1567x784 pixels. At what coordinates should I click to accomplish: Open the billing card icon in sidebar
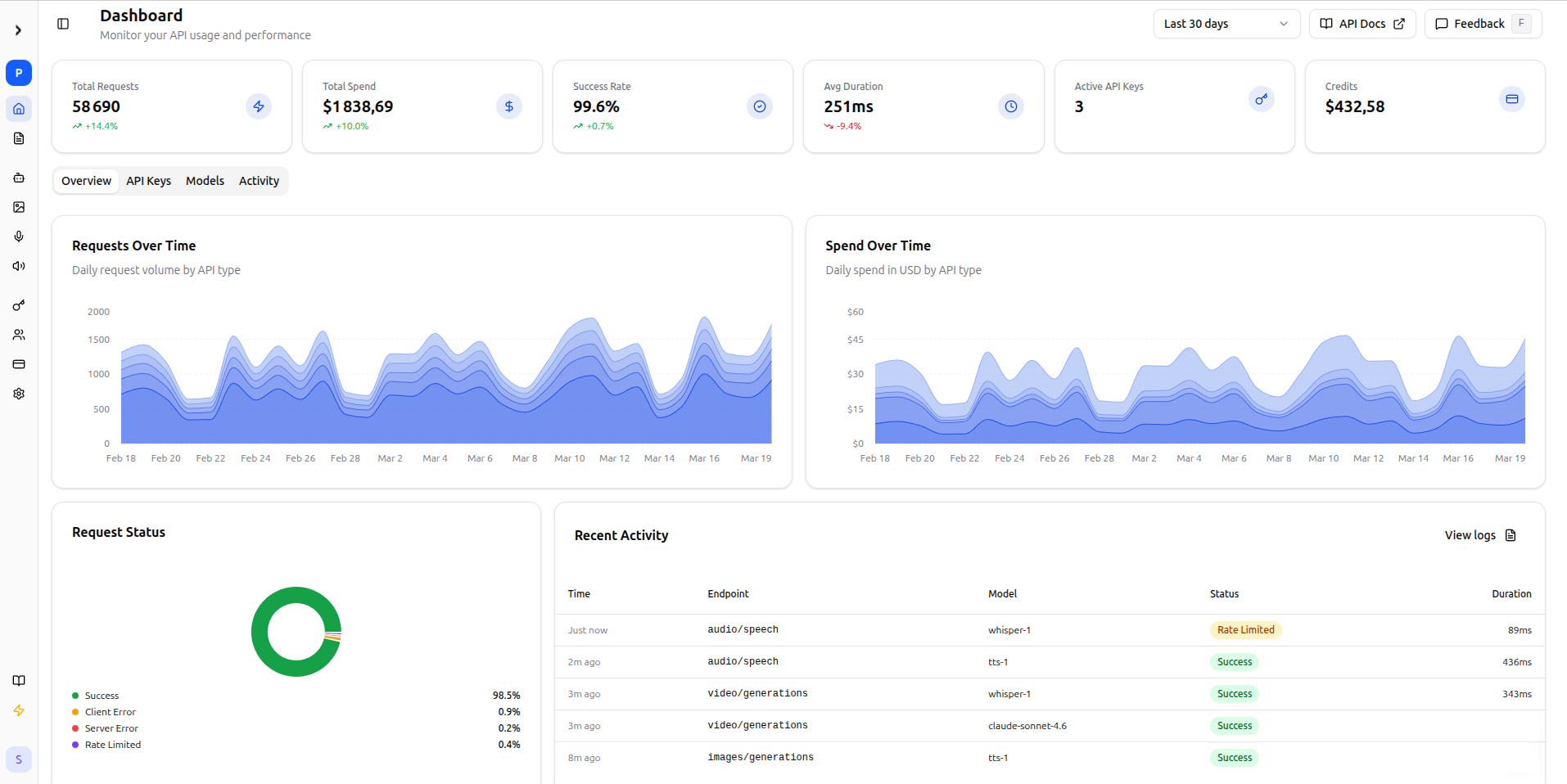tap(18, 364)
